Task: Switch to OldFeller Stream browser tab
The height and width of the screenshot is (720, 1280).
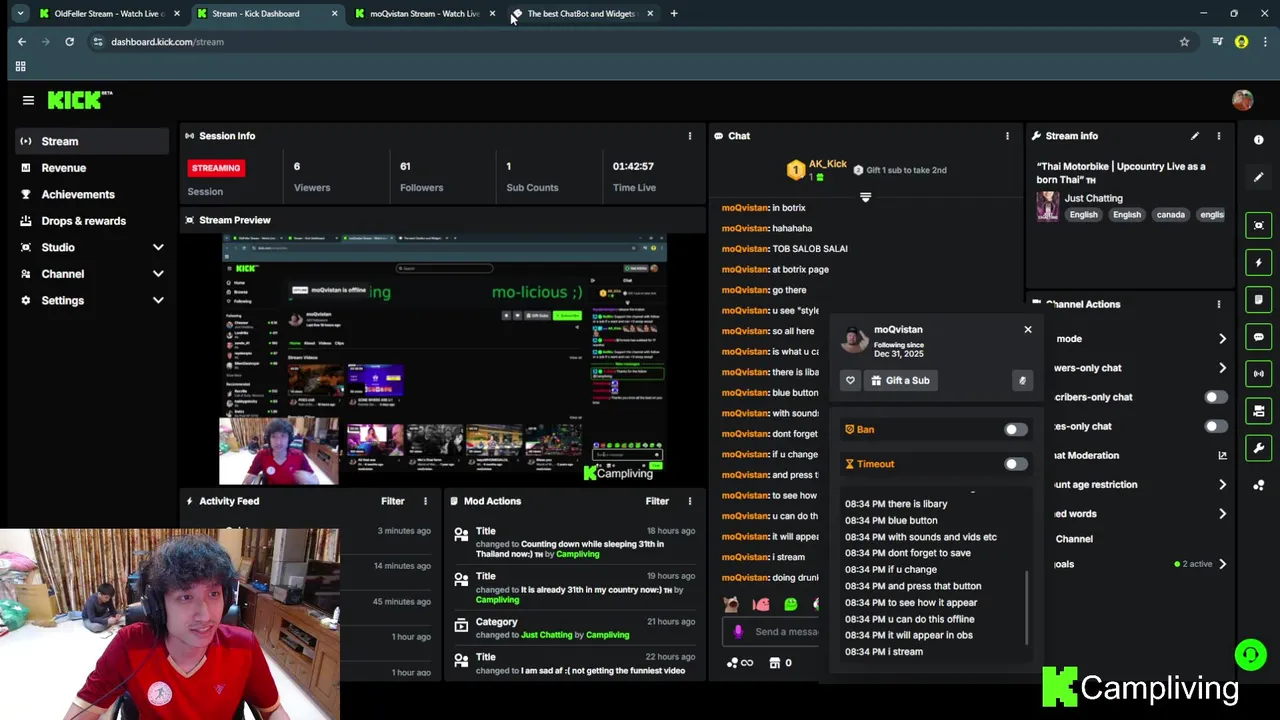Action: pos(108,14)
